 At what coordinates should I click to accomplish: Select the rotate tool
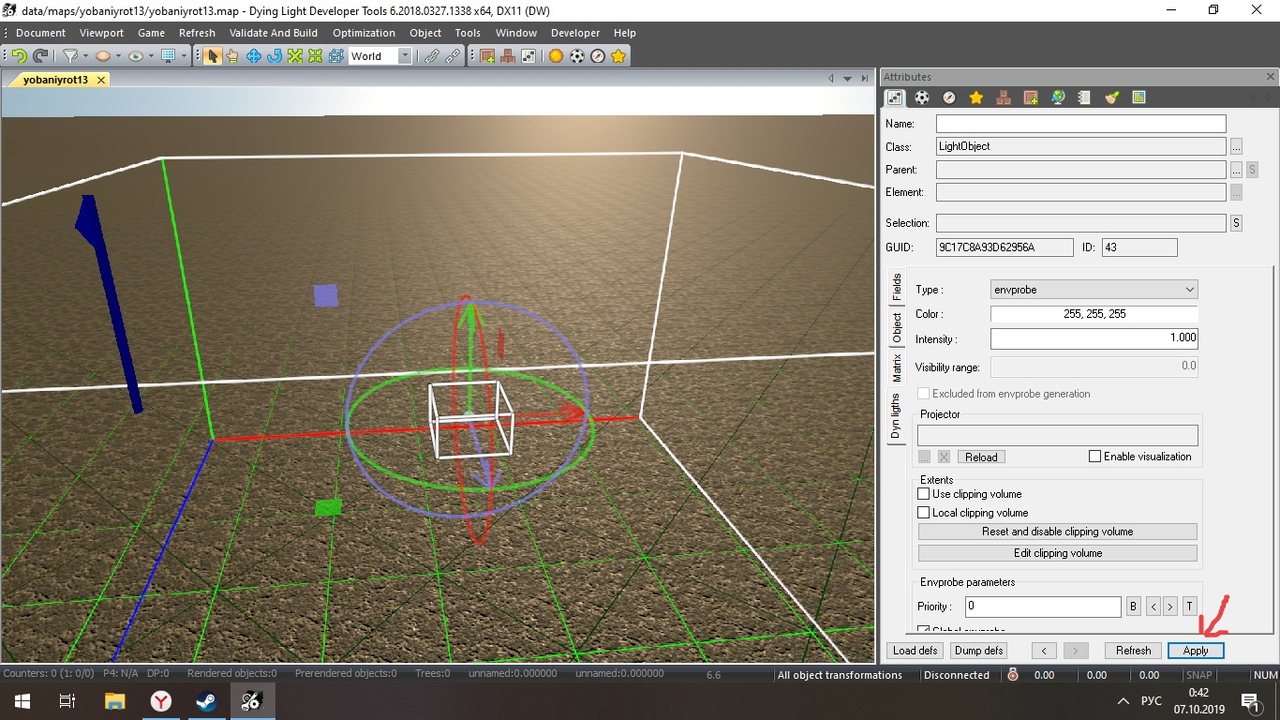click(x=274, y=56)
